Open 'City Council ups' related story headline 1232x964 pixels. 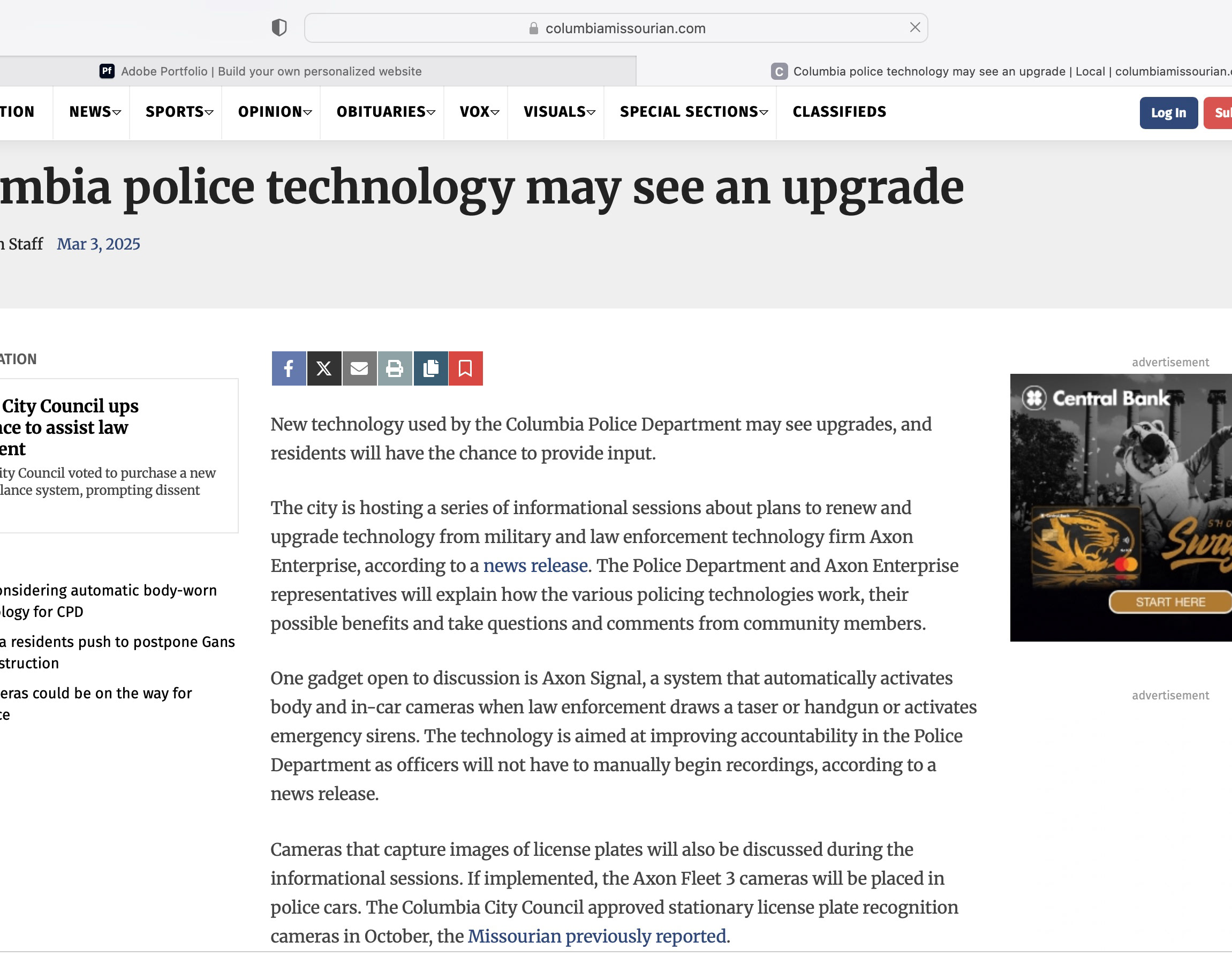[x=70, y=427]
